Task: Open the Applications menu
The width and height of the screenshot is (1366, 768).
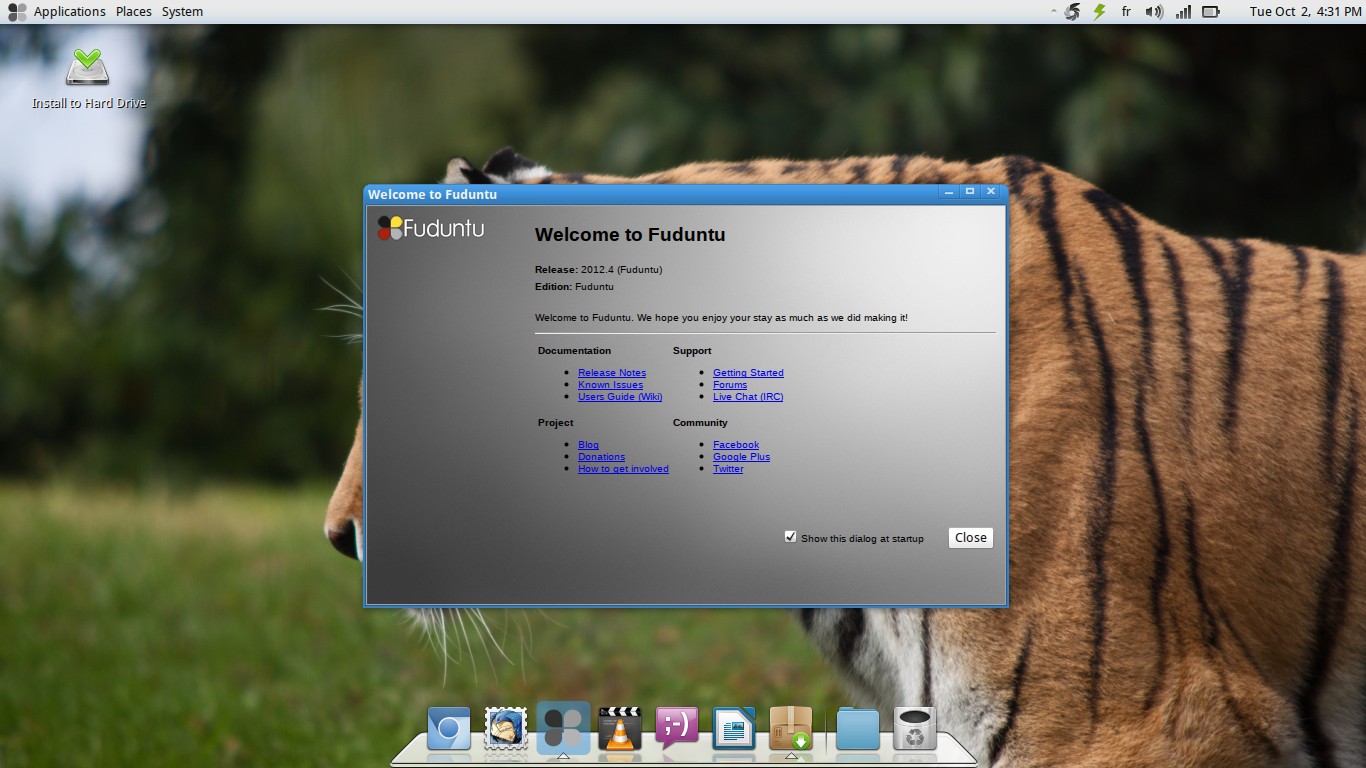Action: pos(69,12)
